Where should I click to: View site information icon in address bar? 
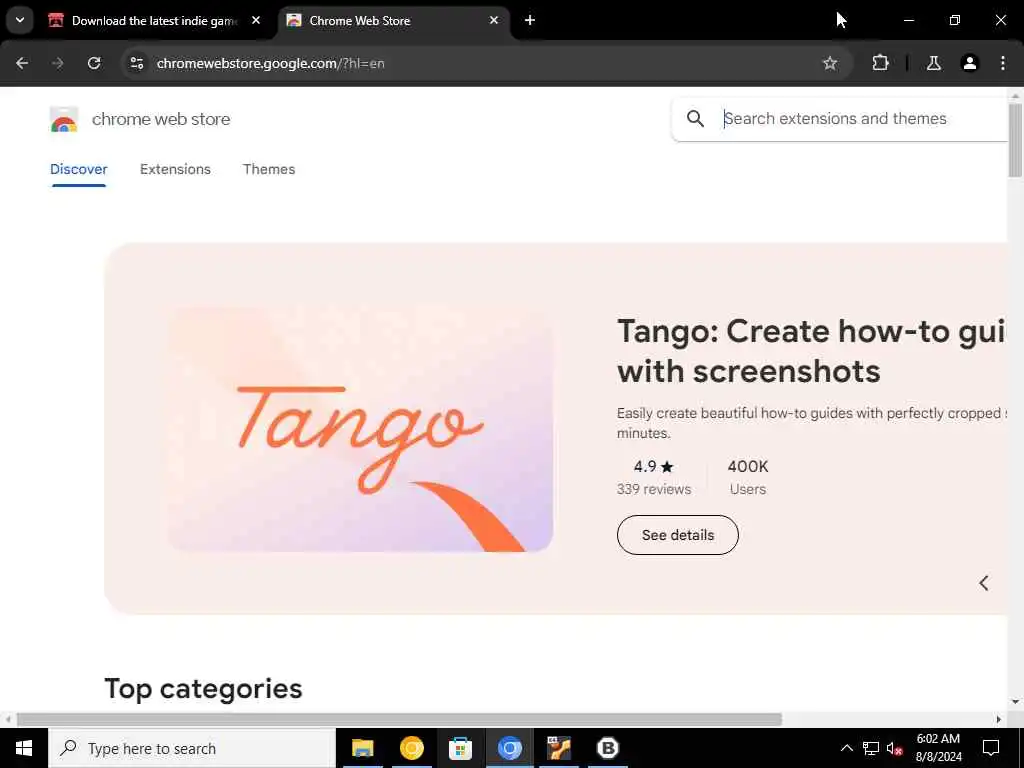(136, 63)
